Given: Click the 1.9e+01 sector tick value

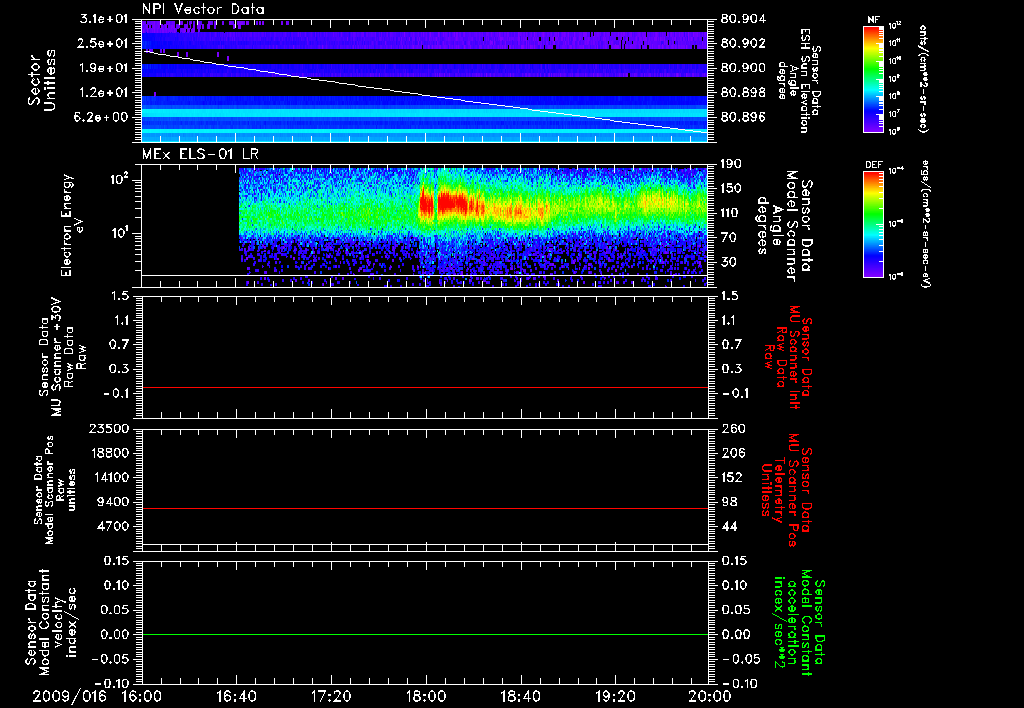Looking at the screenshot, I should (x=103, y=68).
